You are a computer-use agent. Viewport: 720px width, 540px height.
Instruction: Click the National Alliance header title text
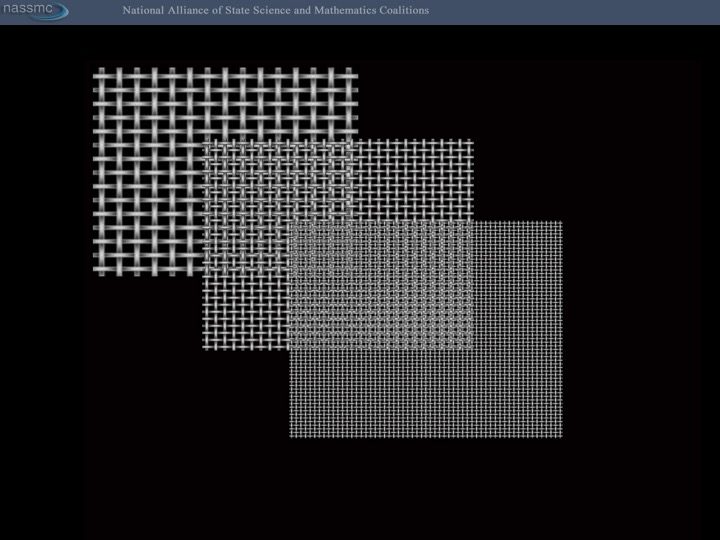pyautogui.click(x=275, y=11)
